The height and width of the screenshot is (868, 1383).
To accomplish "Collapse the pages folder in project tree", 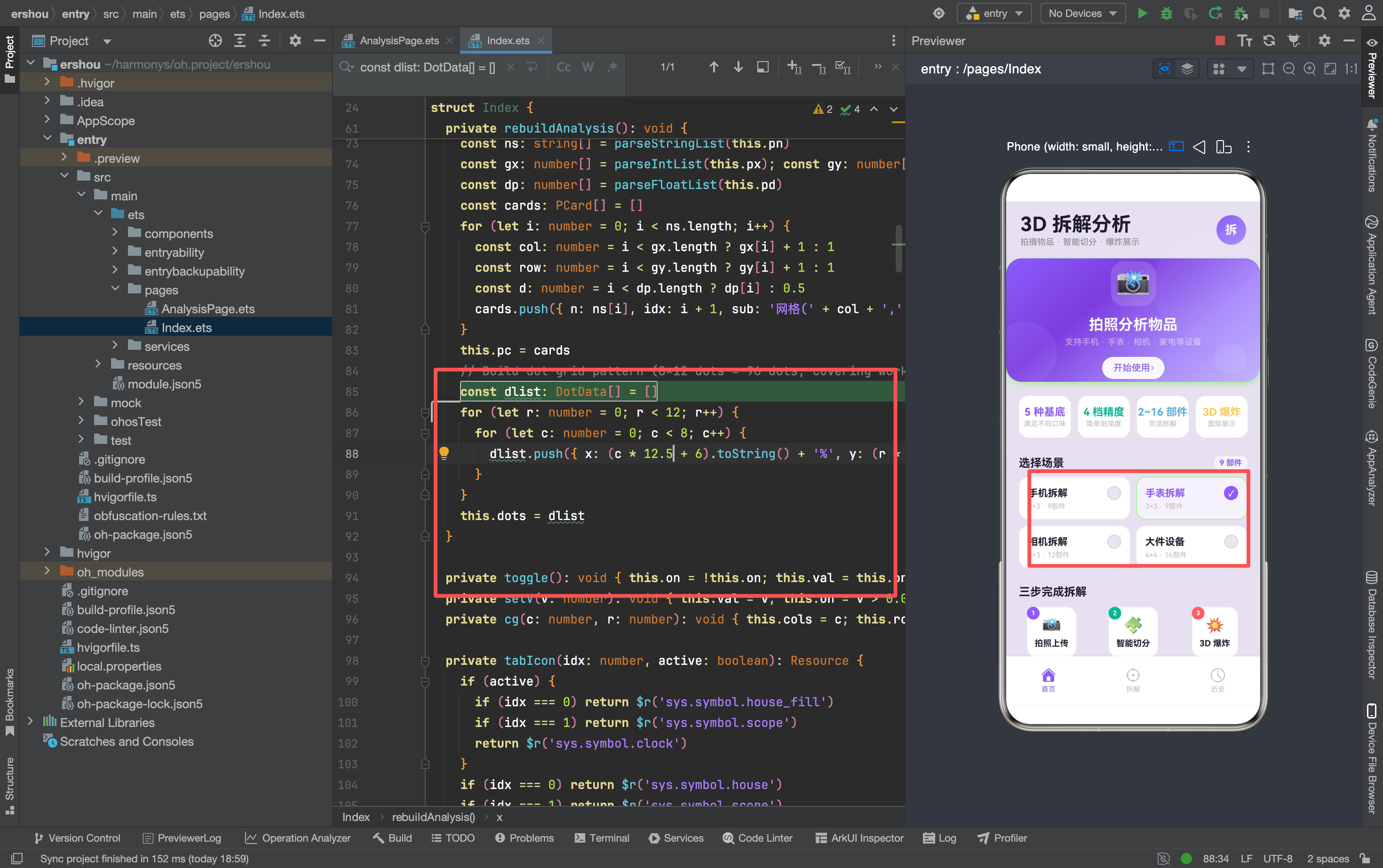I will pos(115,289).
